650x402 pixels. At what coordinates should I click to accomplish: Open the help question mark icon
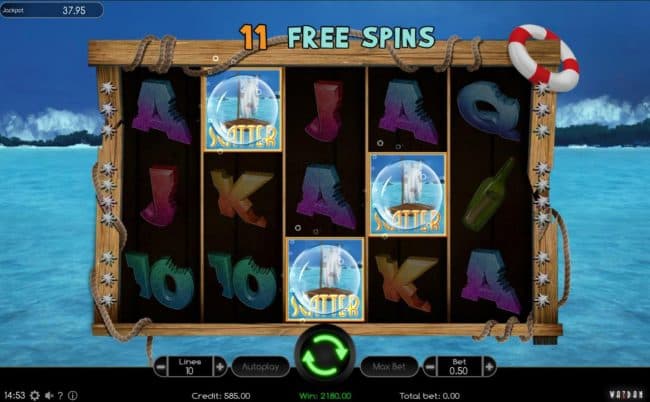61,395
